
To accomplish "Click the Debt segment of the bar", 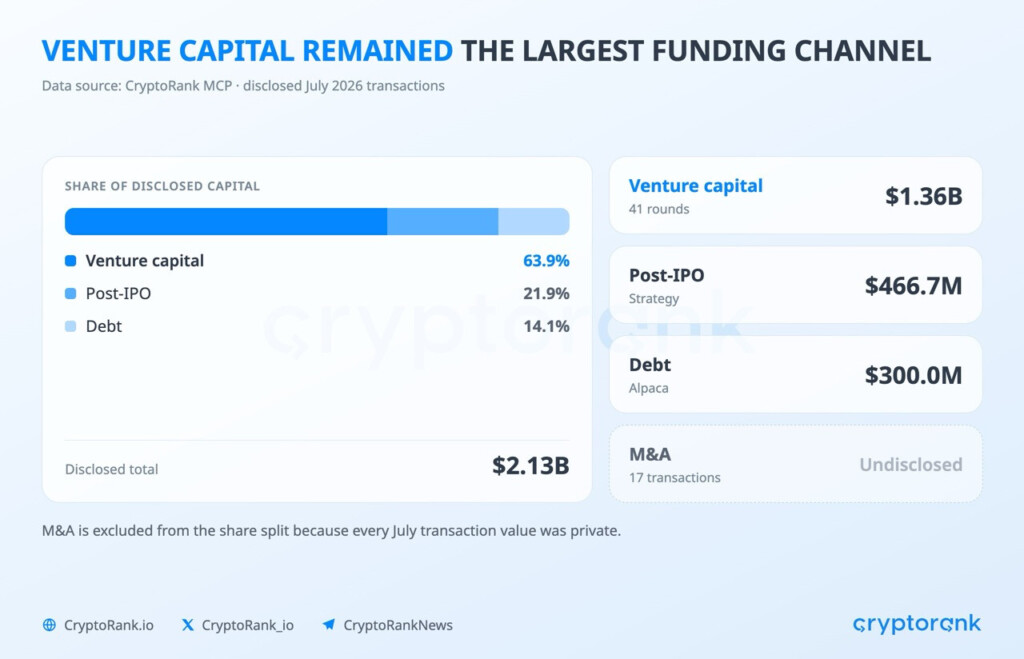I will (x=534, y=221).
